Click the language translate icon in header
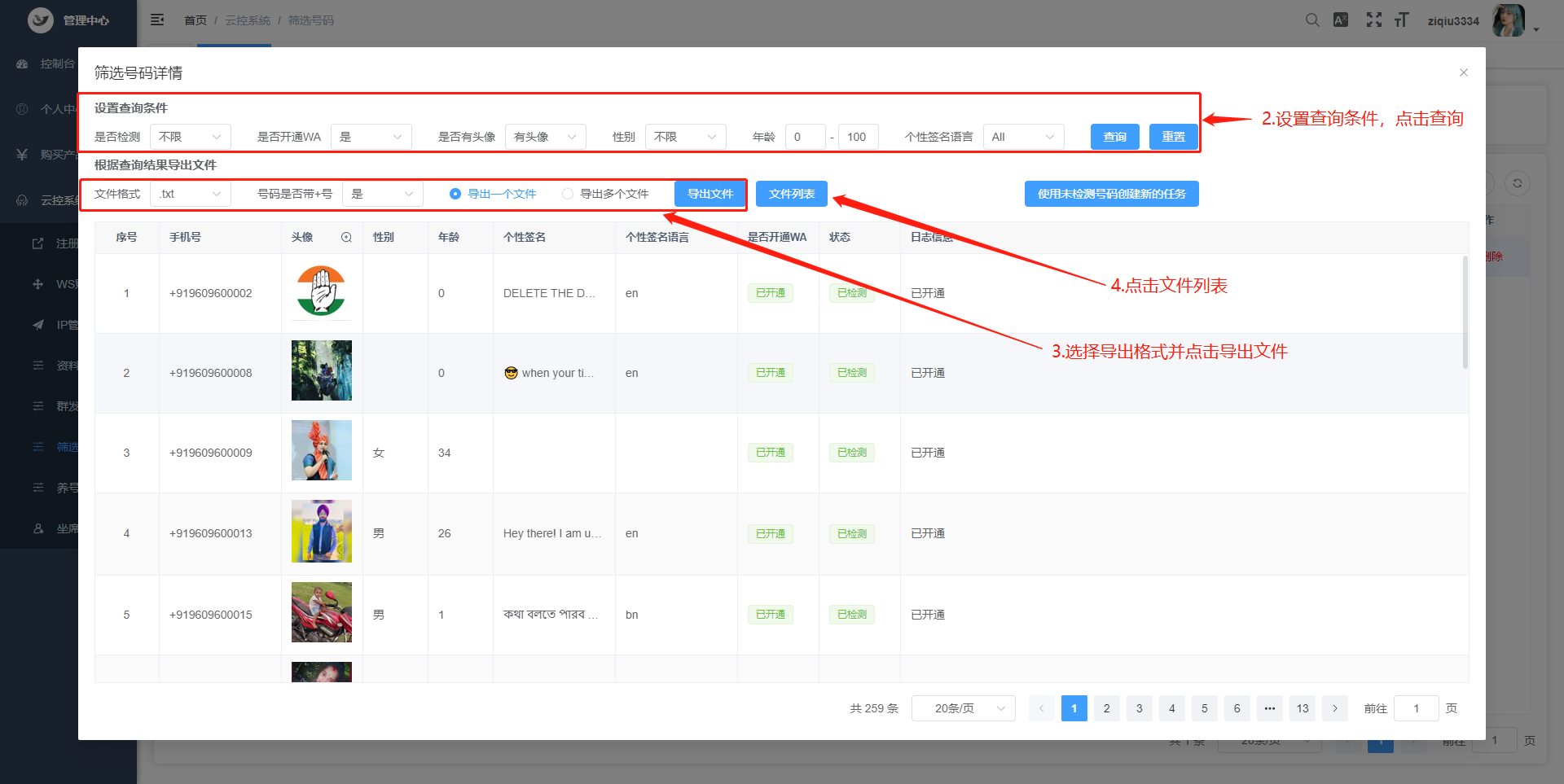The image size is (1564, 784). click(x=1341, y=20)
